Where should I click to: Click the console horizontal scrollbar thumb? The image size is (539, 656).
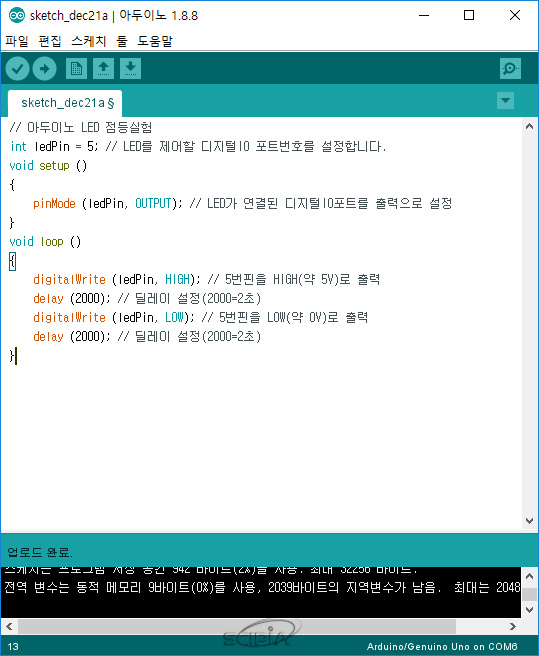tap(237, 626)
